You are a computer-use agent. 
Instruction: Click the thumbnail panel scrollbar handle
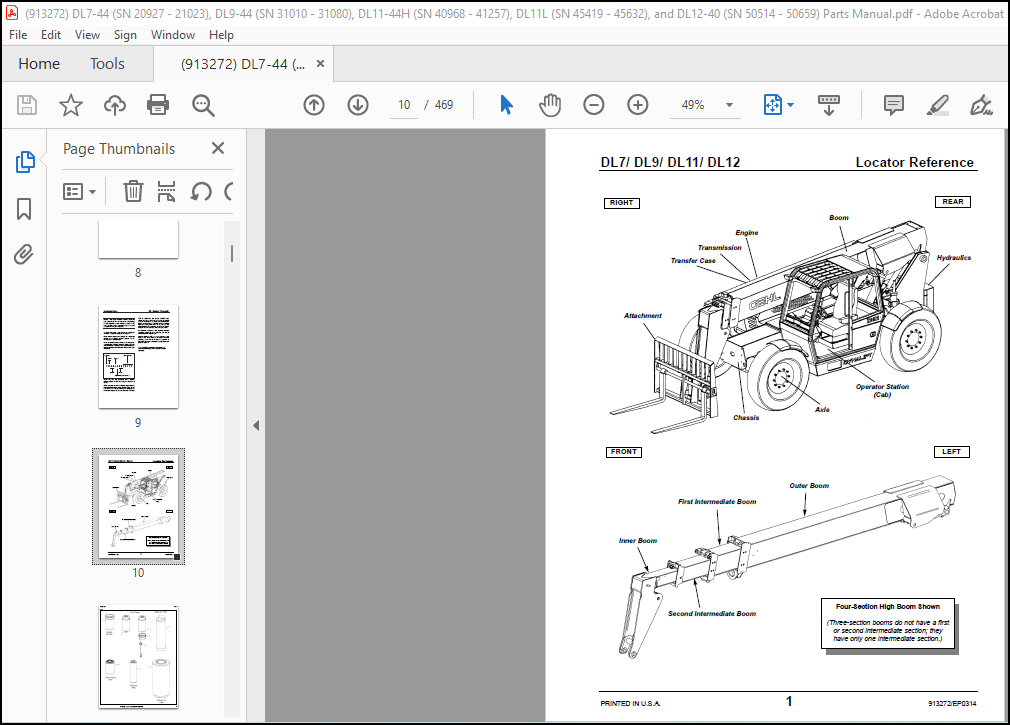(232, 253)
